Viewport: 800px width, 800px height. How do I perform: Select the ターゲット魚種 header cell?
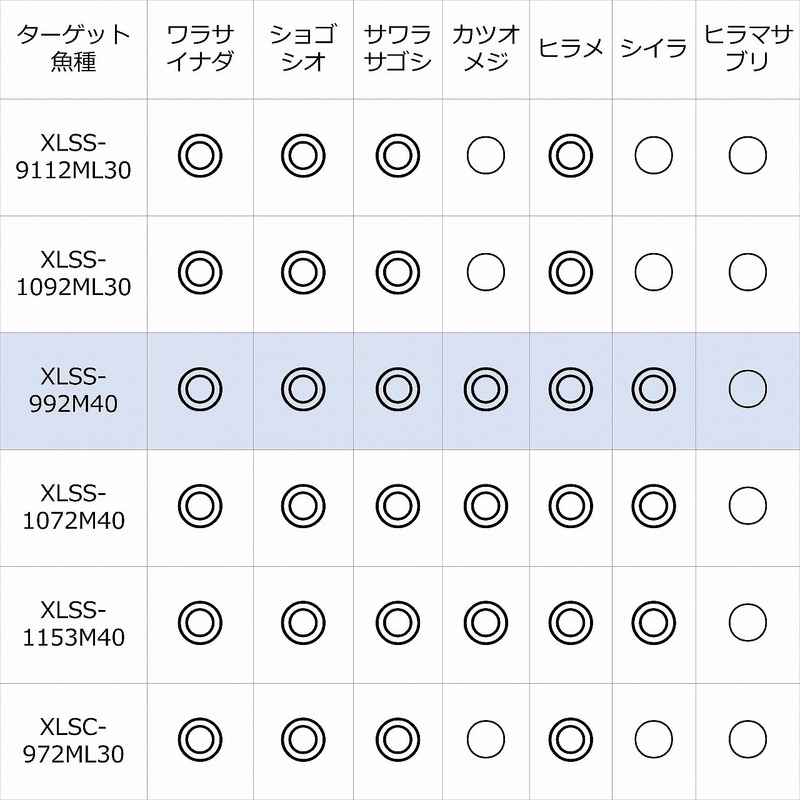75,49
